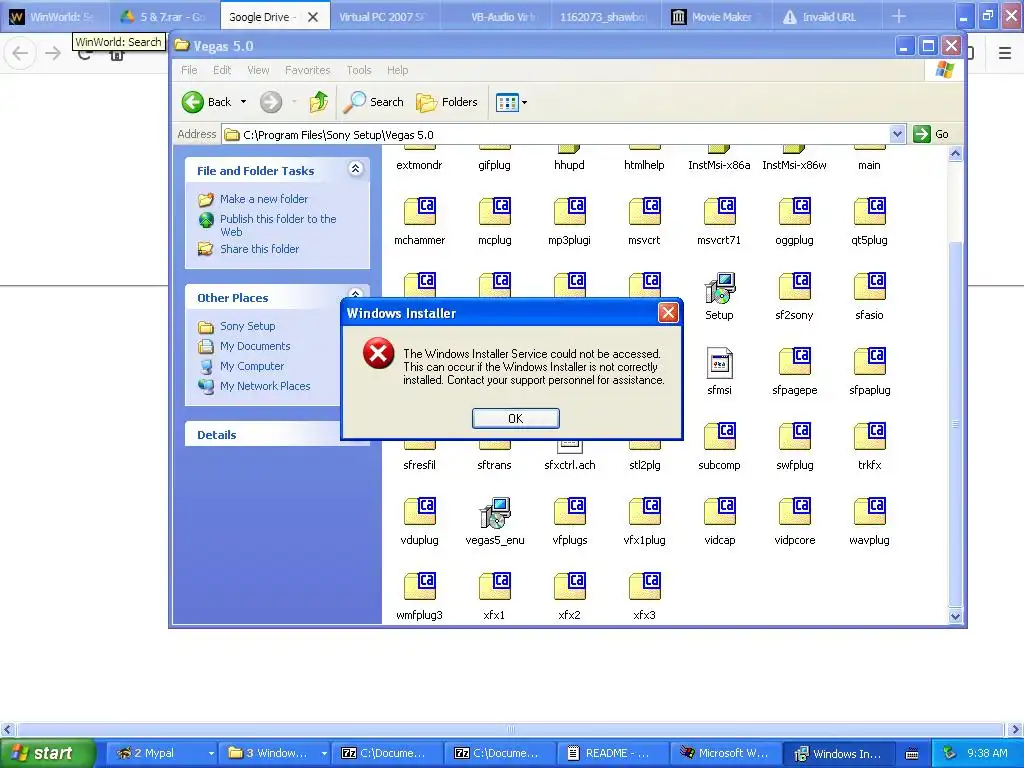This screenshot has width=1024, height=768.
Task: Click Make a new folder
Action: [263, 199]
